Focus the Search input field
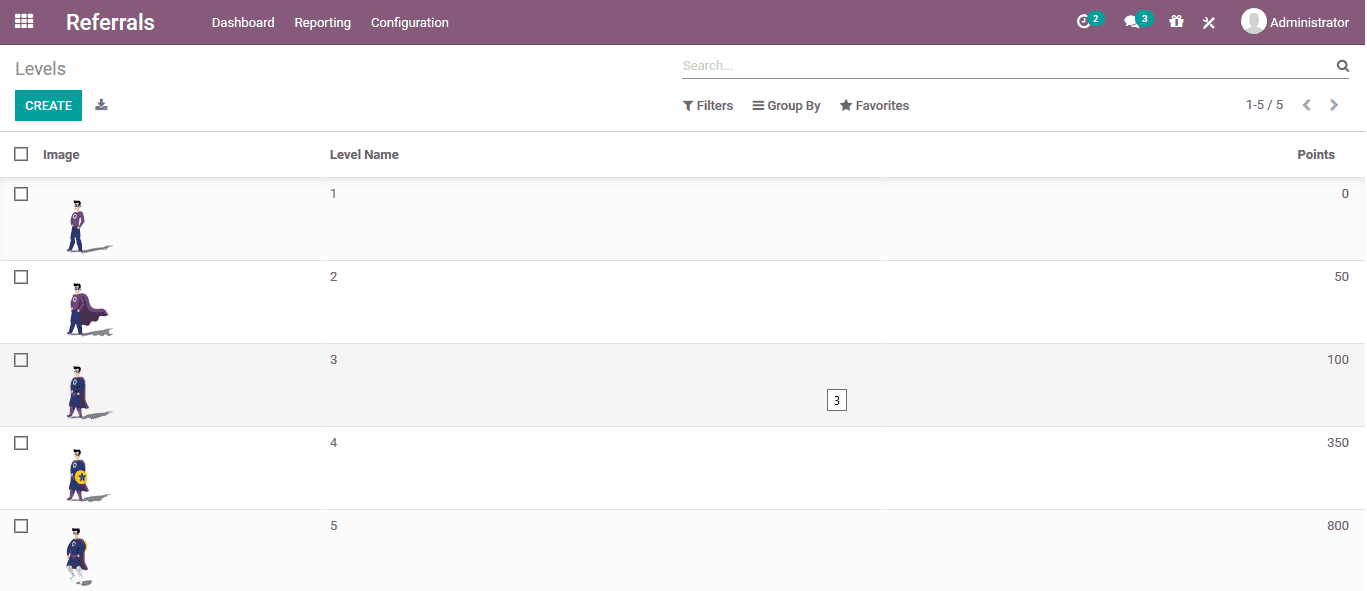This screenshot has width=1367, height=591. click(1008, 66)
